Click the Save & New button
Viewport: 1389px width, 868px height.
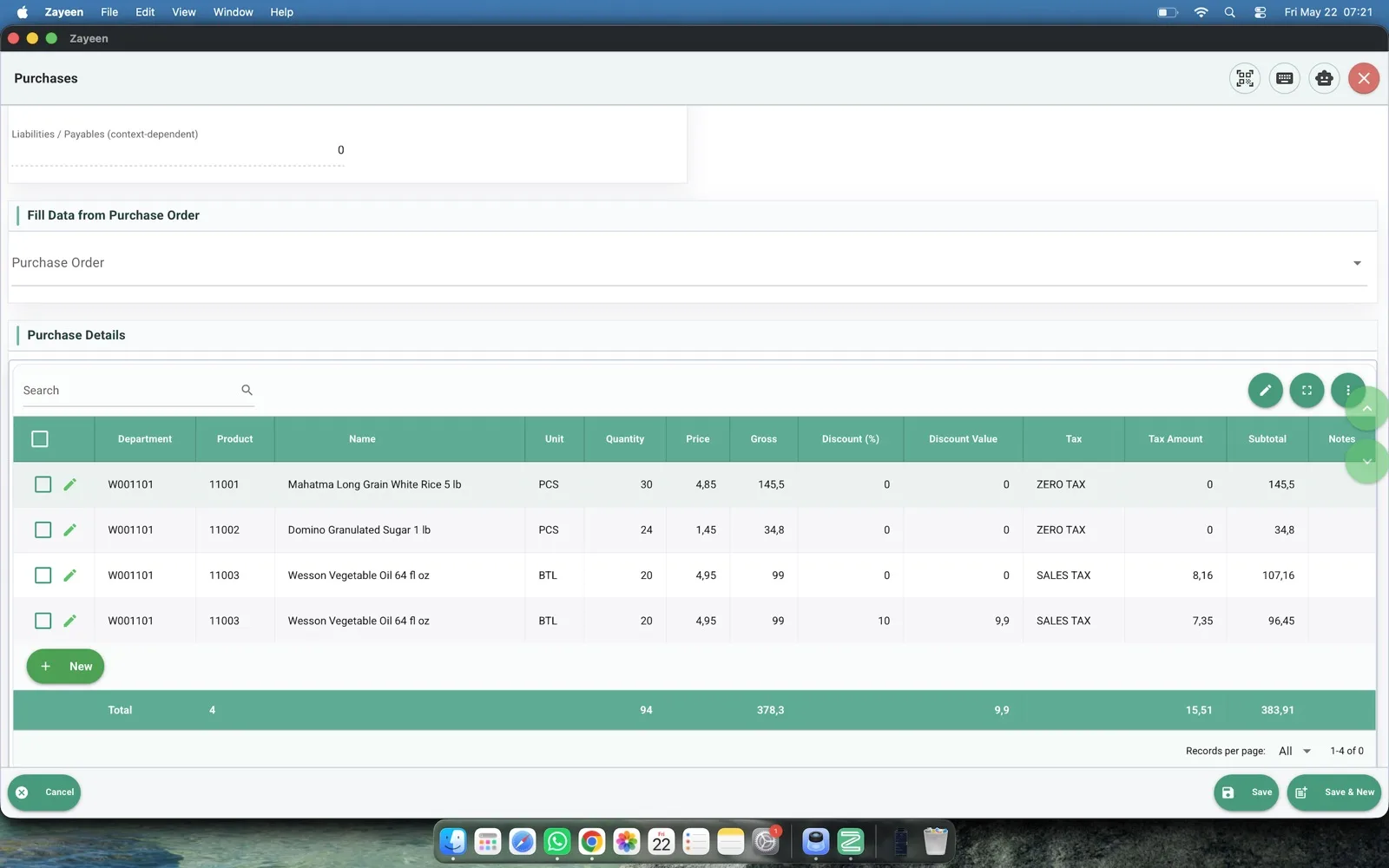pos(1334,792)
